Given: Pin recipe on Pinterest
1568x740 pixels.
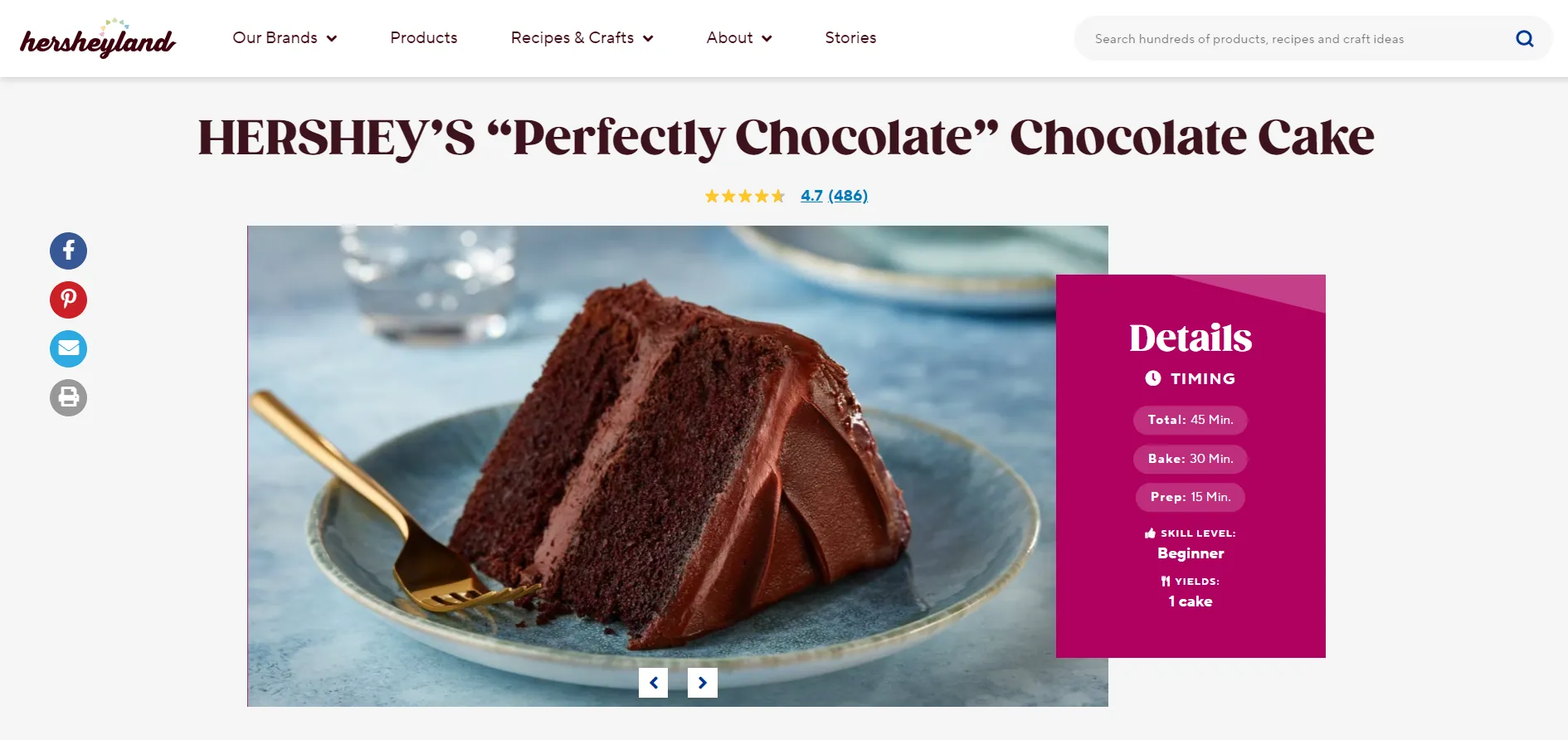Looking at the screenshot, I should [x=68, y=299].
